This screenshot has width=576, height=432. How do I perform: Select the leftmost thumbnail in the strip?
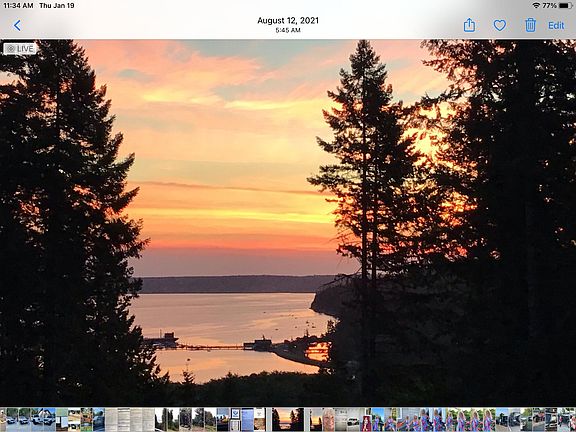tap(3, 419)
